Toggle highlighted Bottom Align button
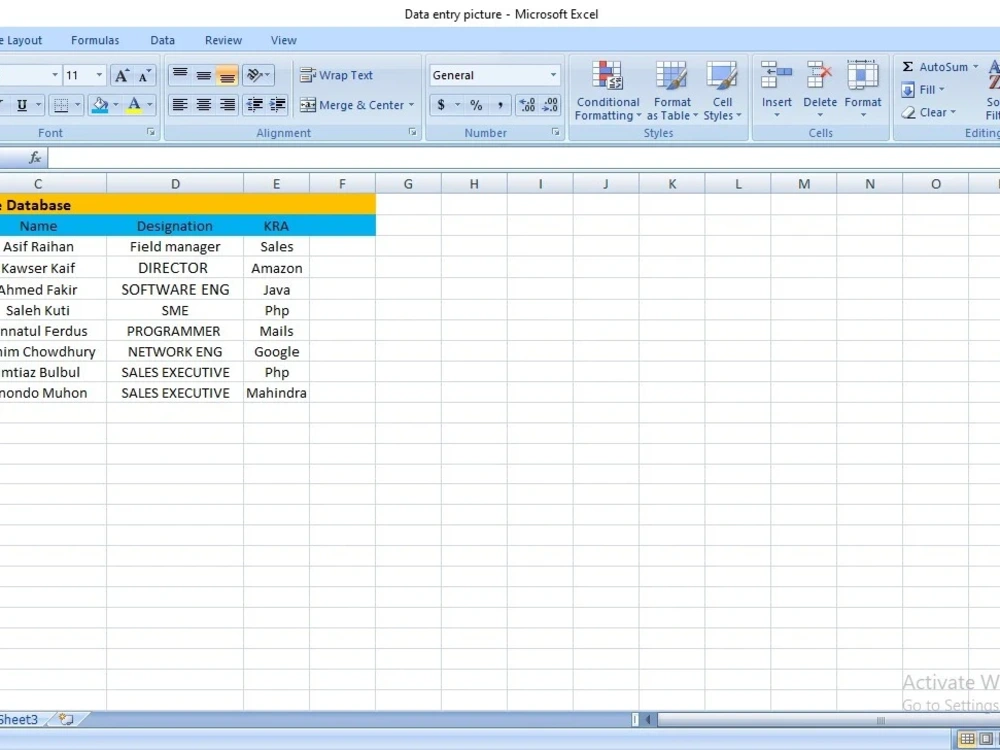Image resolution: width=1000 pixels, height=750 pixels. pyautogui.click(x=227, y=75)
